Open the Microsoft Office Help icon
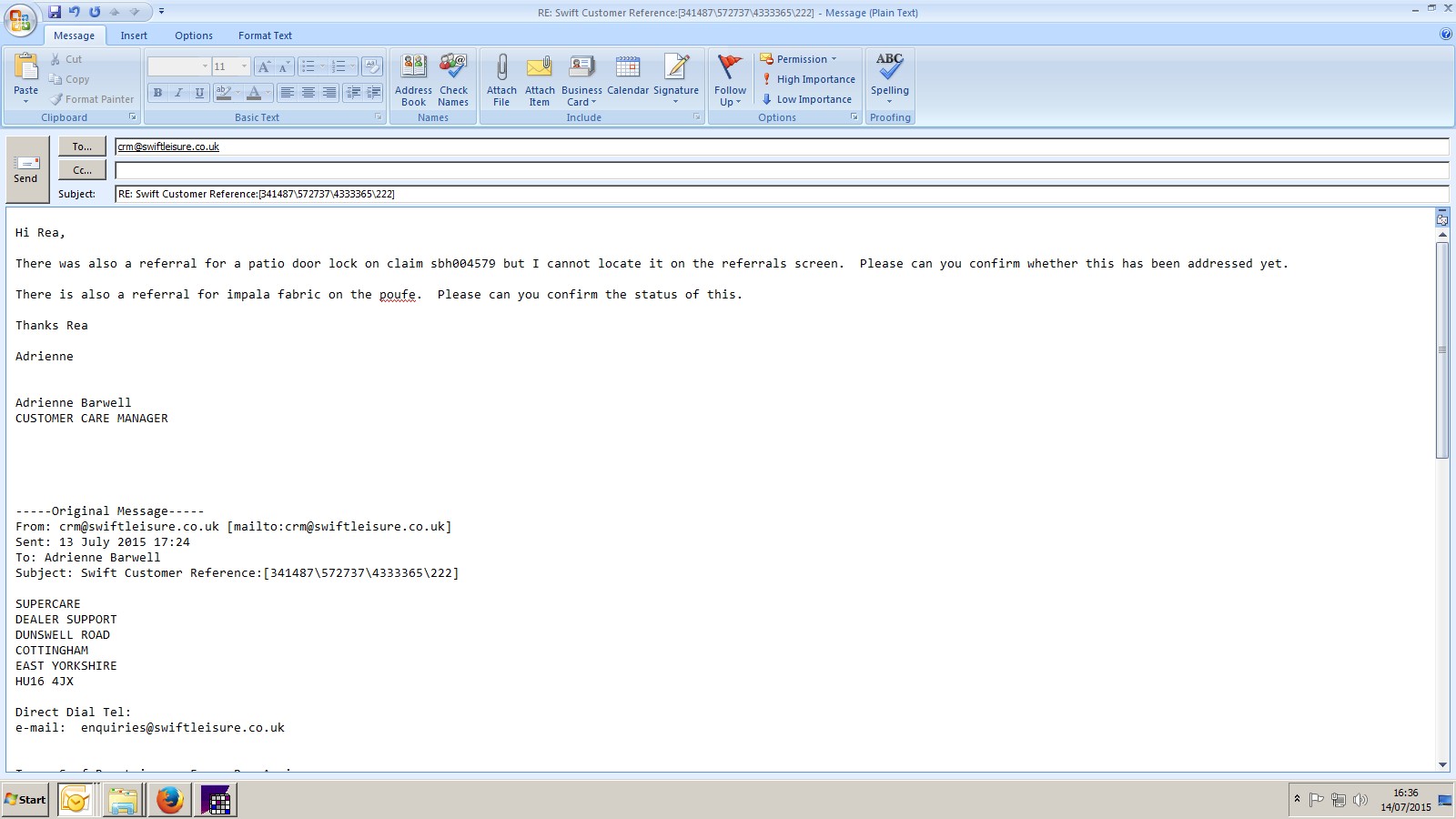The height and width of the screenshot is (819, 1456). tap(1446, 35)
